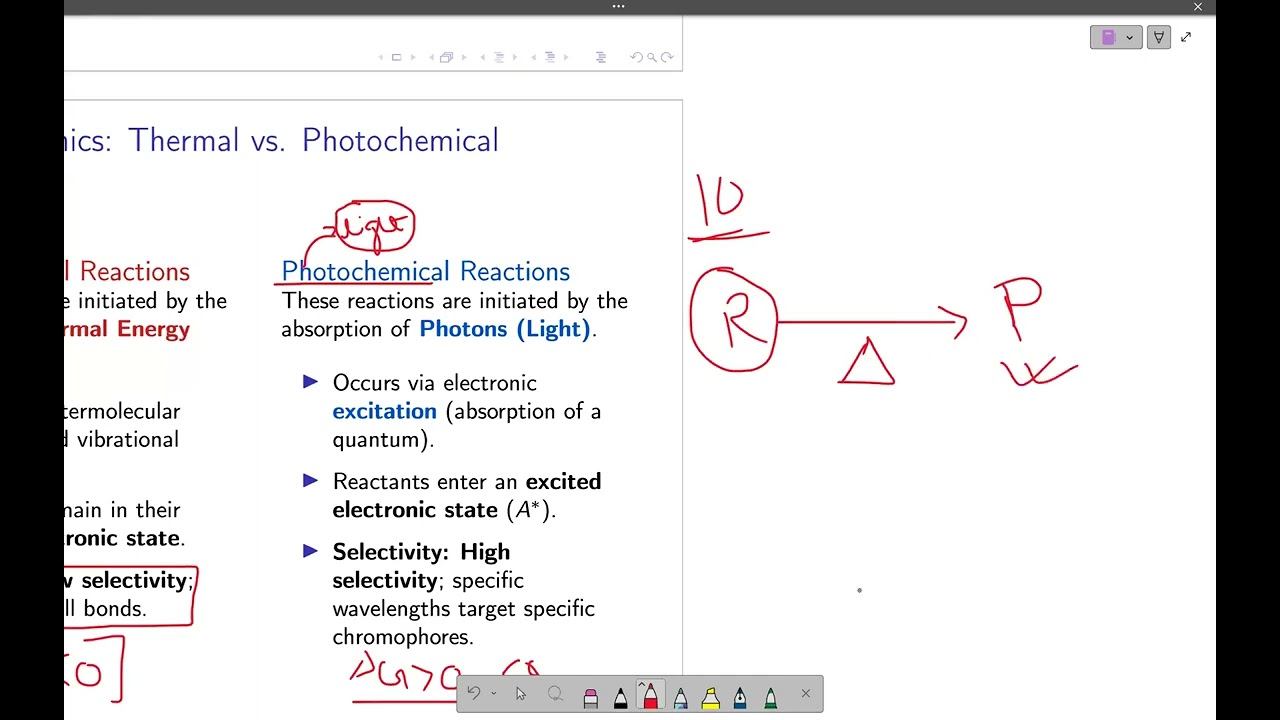Select the green pen
The height and width of the screenshot is (720, 1280).
770,696
